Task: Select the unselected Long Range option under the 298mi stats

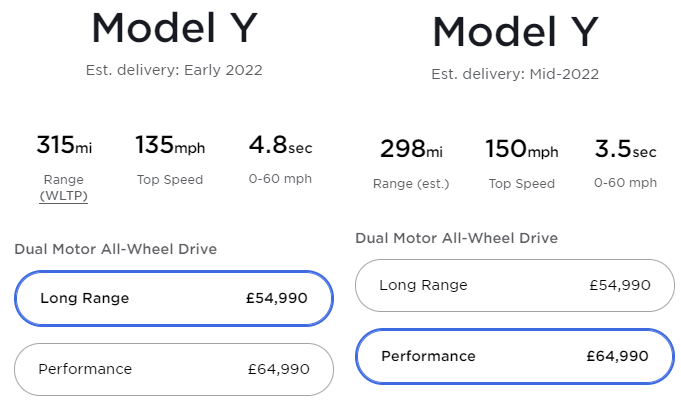Action: tap(514, 285)
